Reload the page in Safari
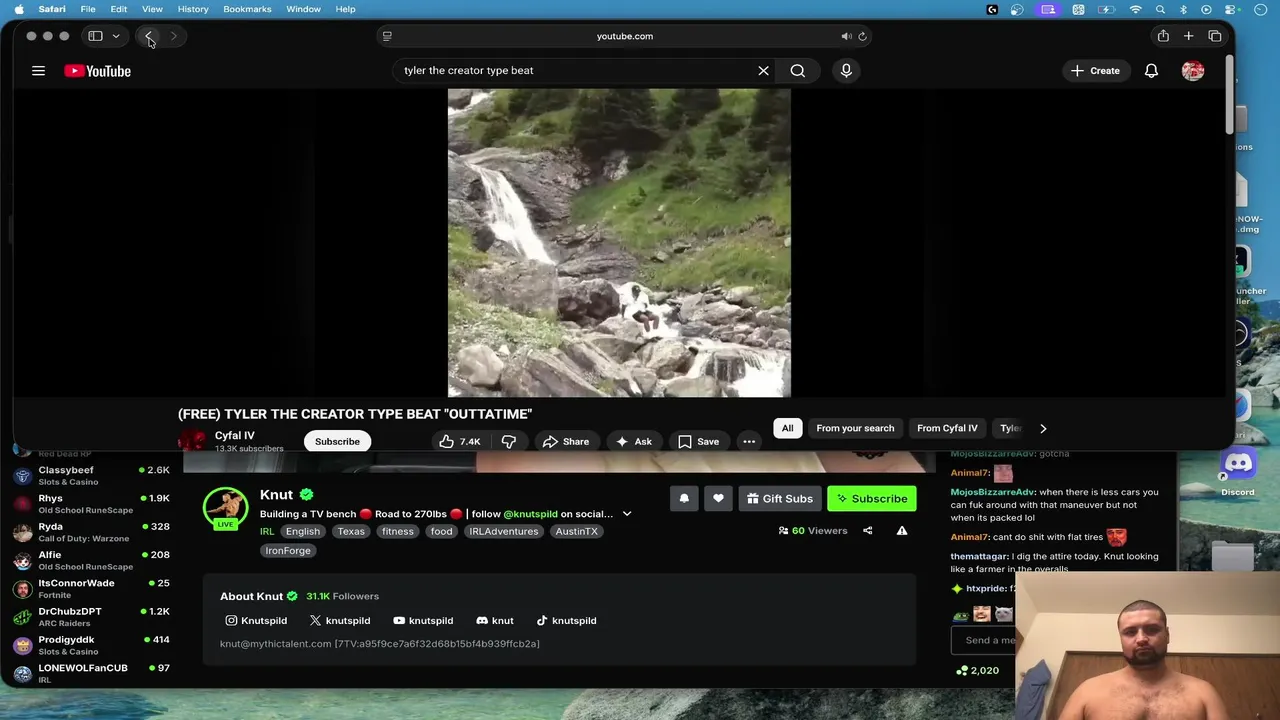 (862, 36)
